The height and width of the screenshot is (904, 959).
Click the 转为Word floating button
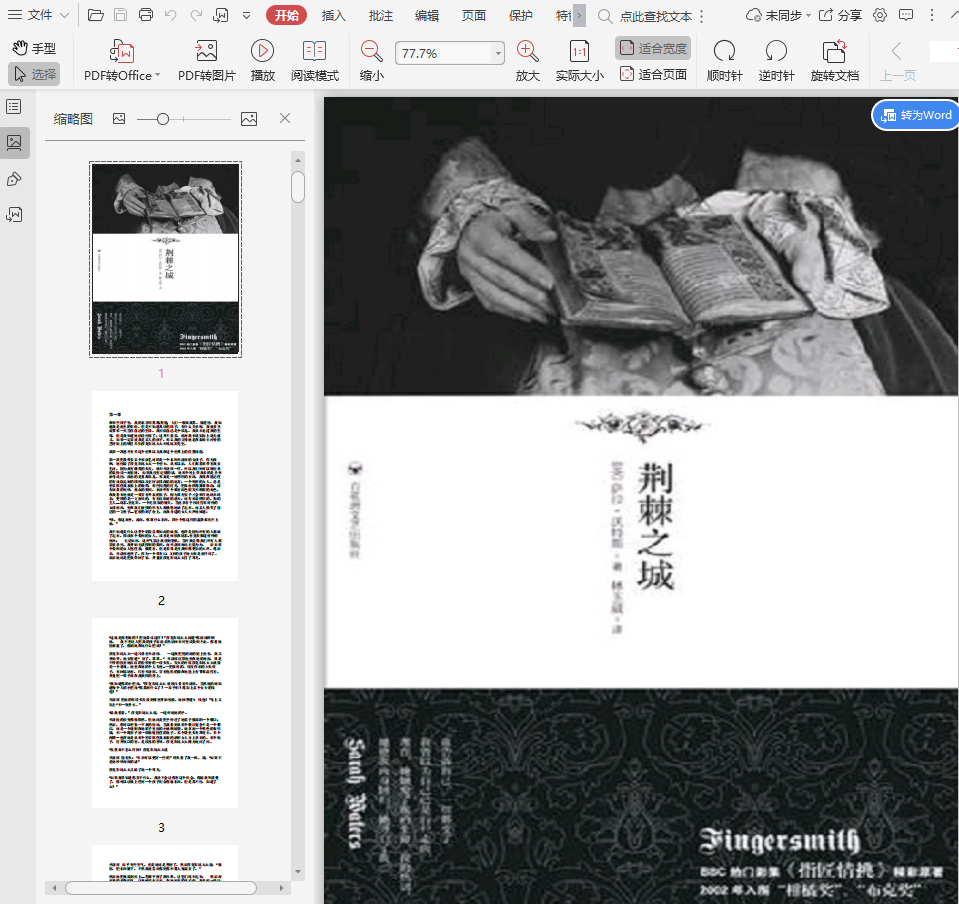[916, 115]
